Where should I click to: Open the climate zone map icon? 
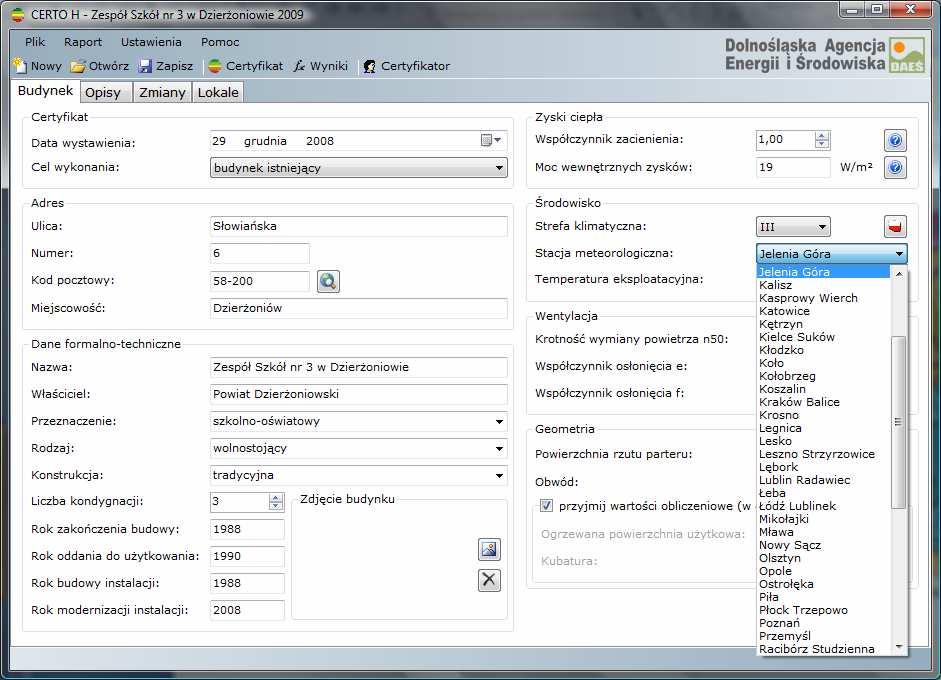(x=895, y=227)
